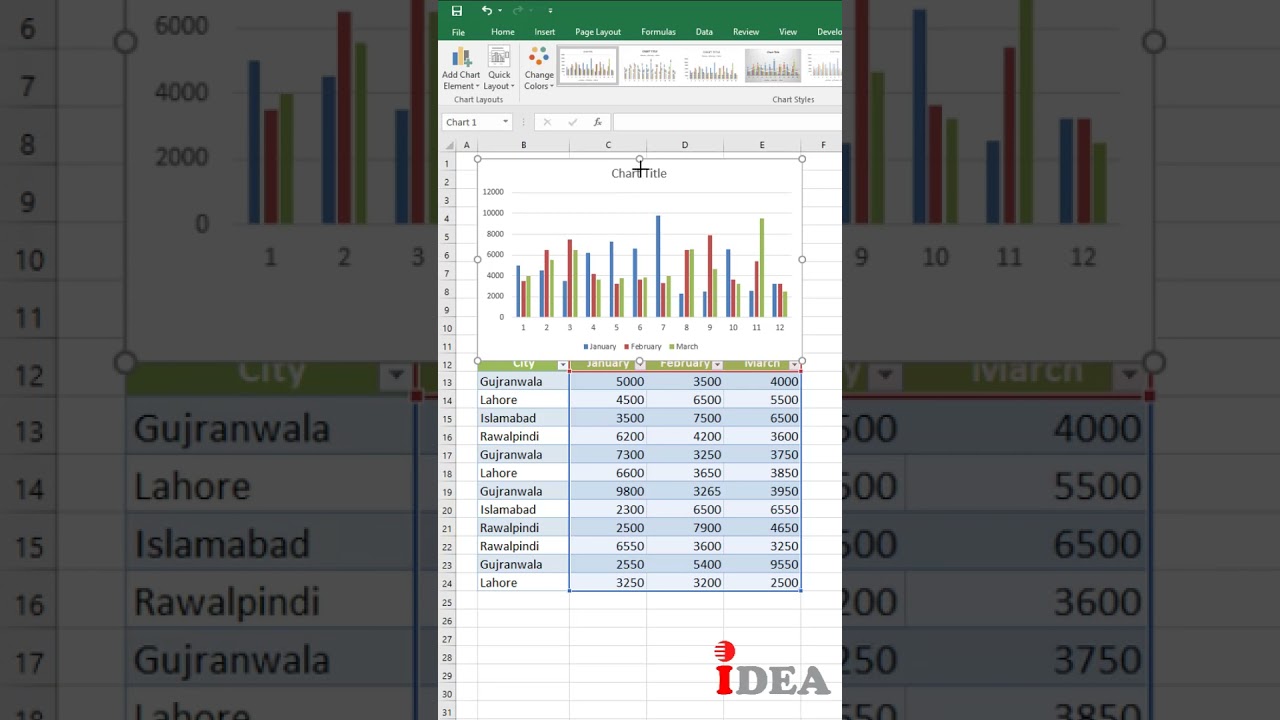
Task: Open the February column filter dropdown
Action: [717, 365]
